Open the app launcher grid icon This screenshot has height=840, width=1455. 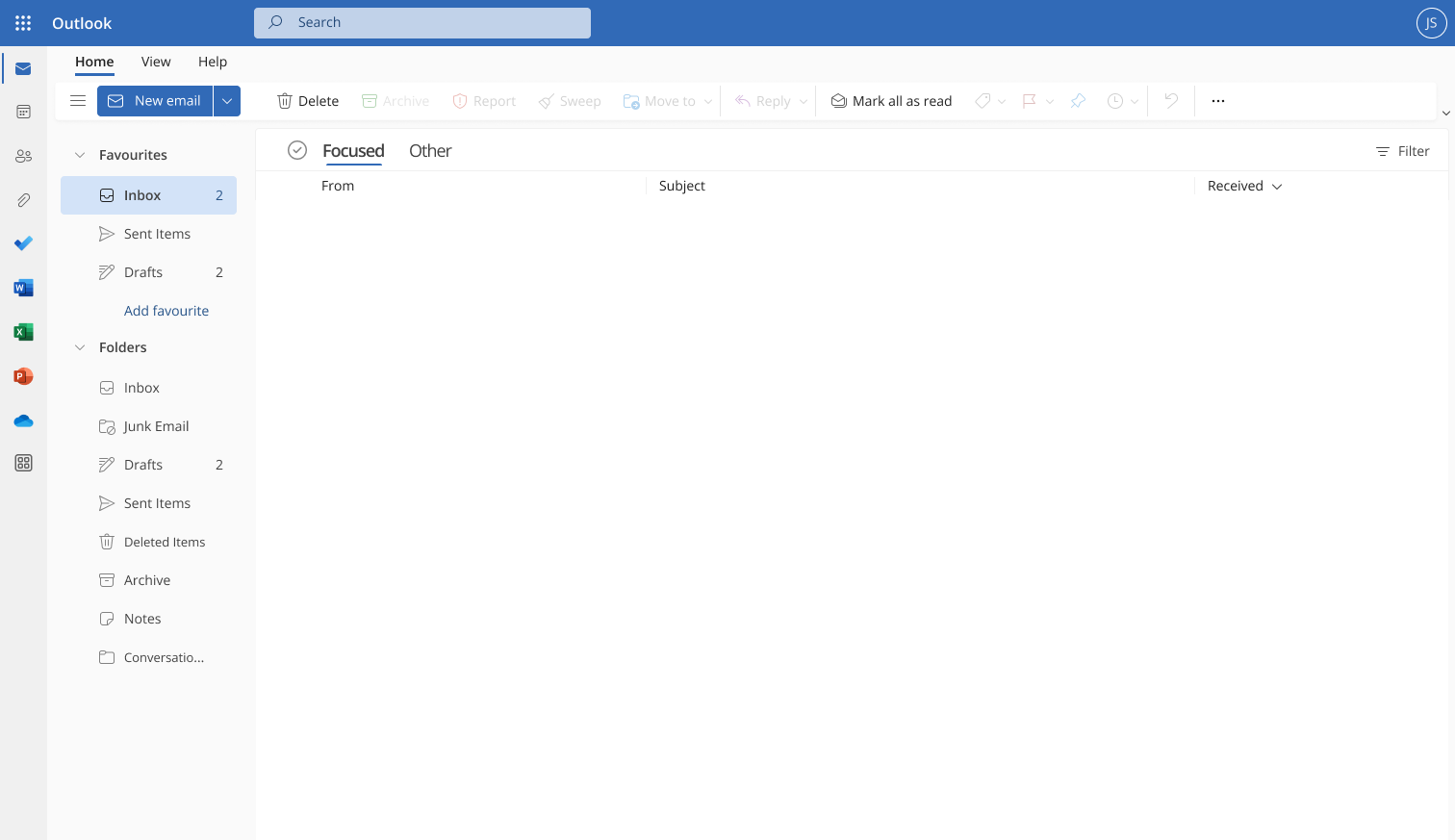tap(23, 23)
